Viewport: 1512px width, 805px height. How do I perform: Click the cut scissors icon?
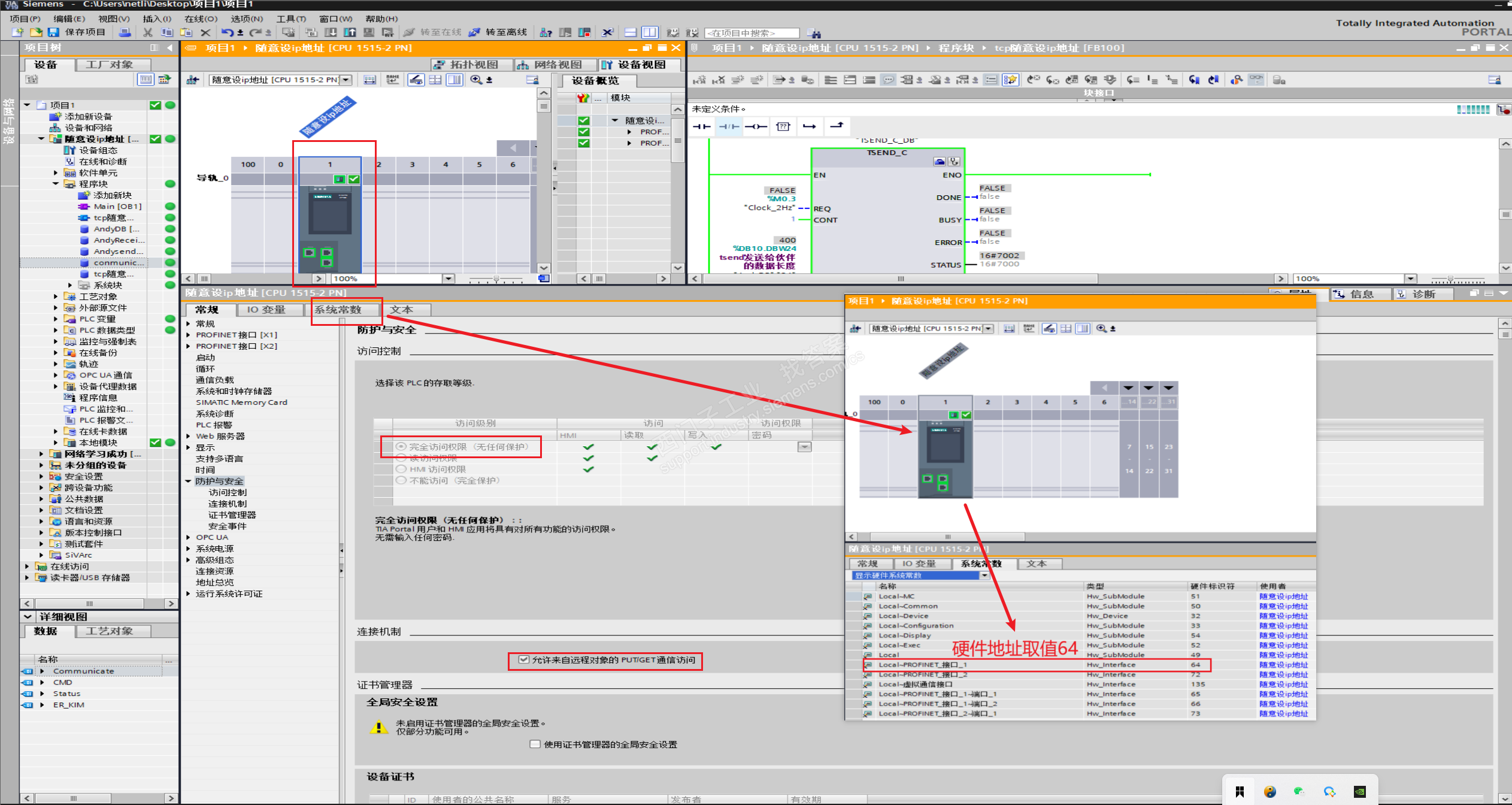[x=148, y=32]
